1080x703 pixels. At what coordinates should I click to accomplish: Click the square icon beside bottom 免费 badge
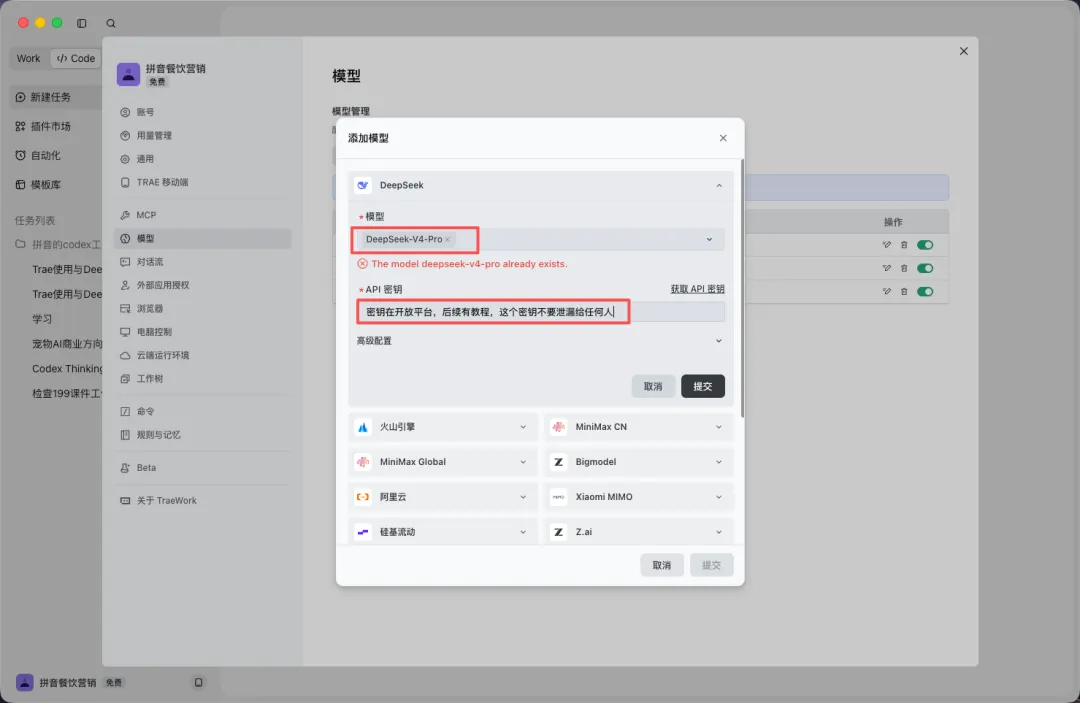(x=198, y=682)
